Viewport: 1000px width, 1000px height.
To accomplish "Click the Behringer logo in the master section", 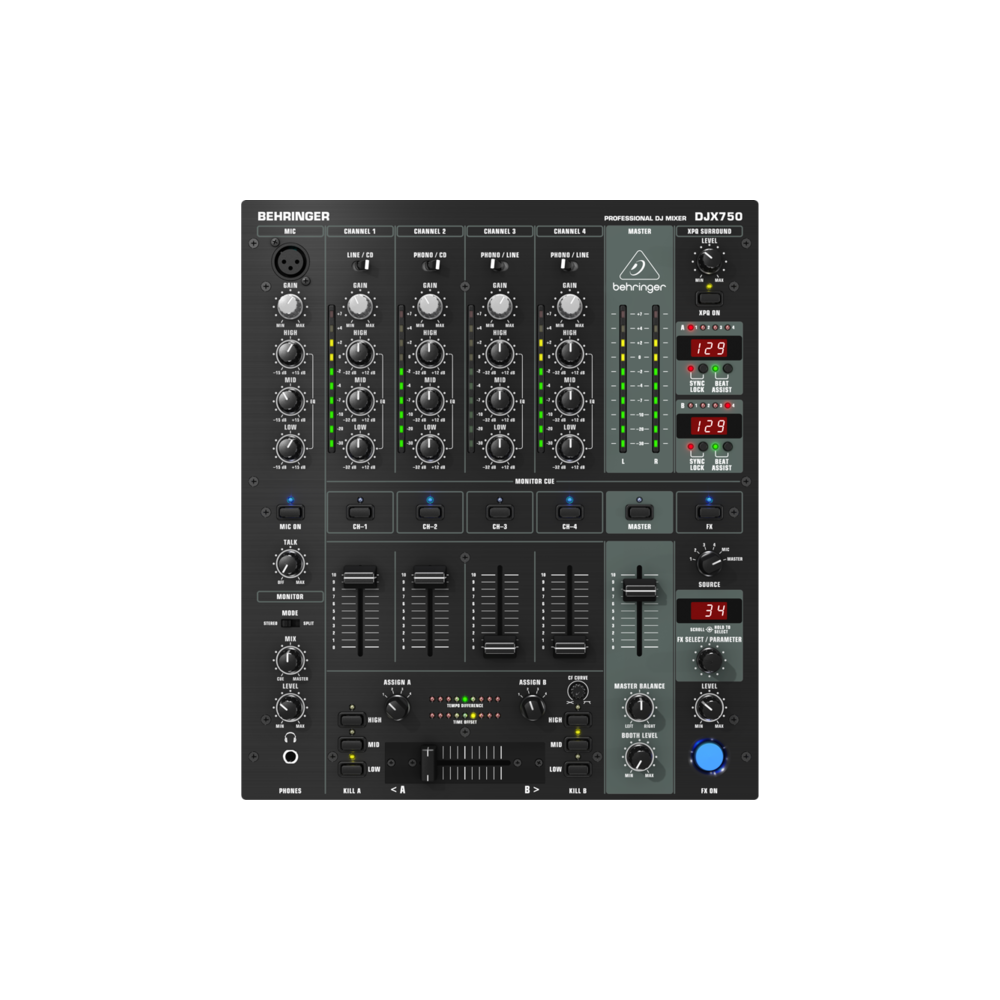I will [639, 272].
